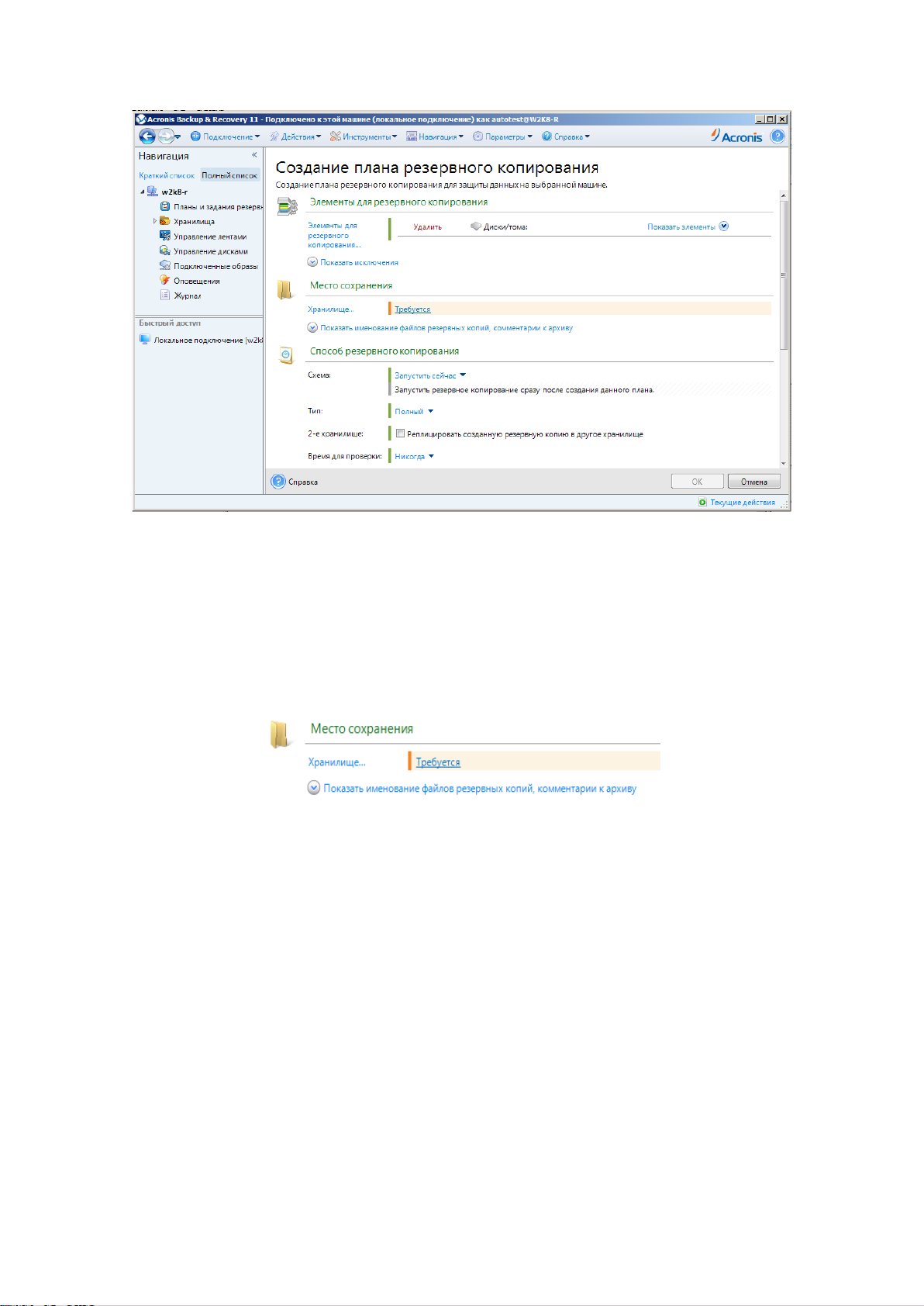
Task: Collapse the w2k8-r tree node arrow
Action: [x=142, y=192]
